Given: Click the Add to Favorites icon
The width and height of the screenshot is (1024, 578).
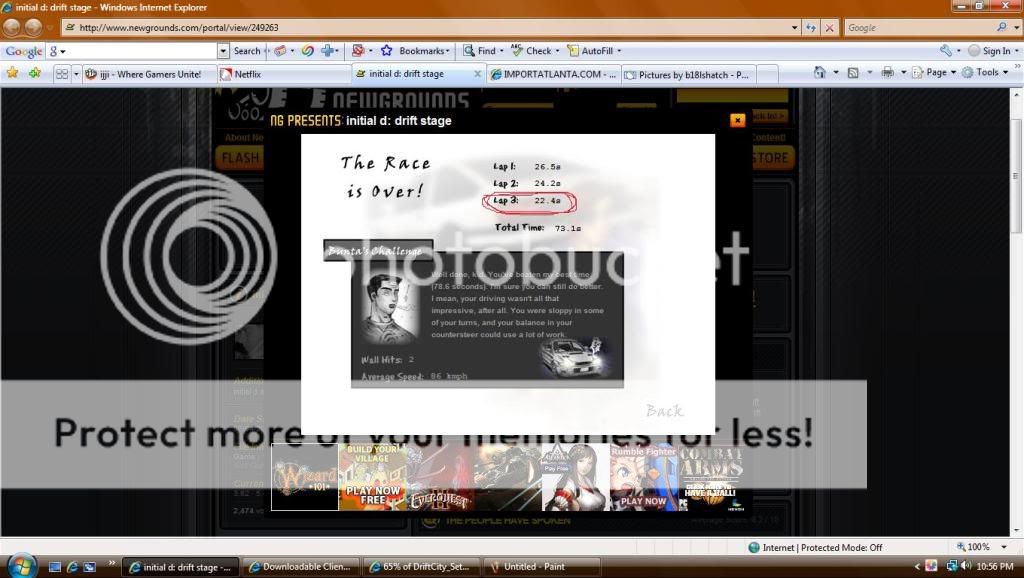Looking at the screenshot, I should 35,73.
